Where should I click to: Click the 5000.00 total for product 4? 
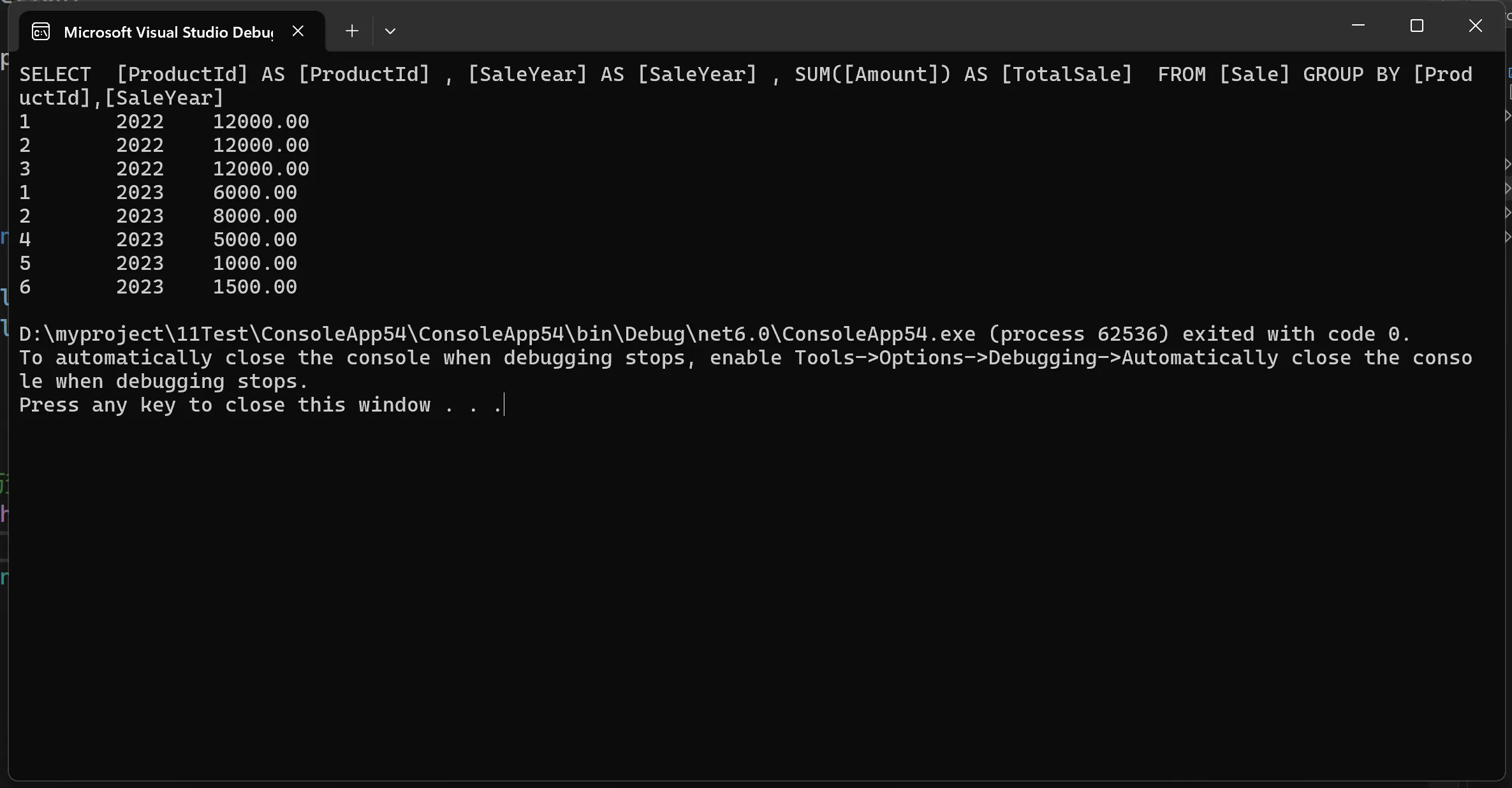point(255,240)
